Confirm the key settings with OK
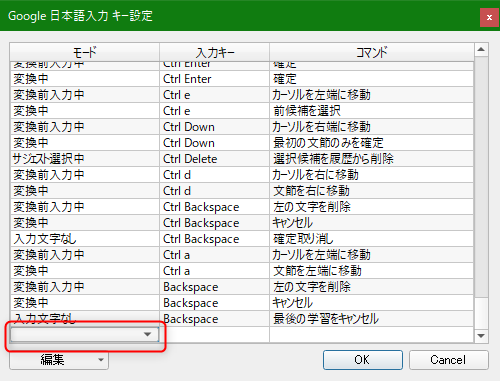The height and width of the screenshot is (381, 500). coord(363,360)
